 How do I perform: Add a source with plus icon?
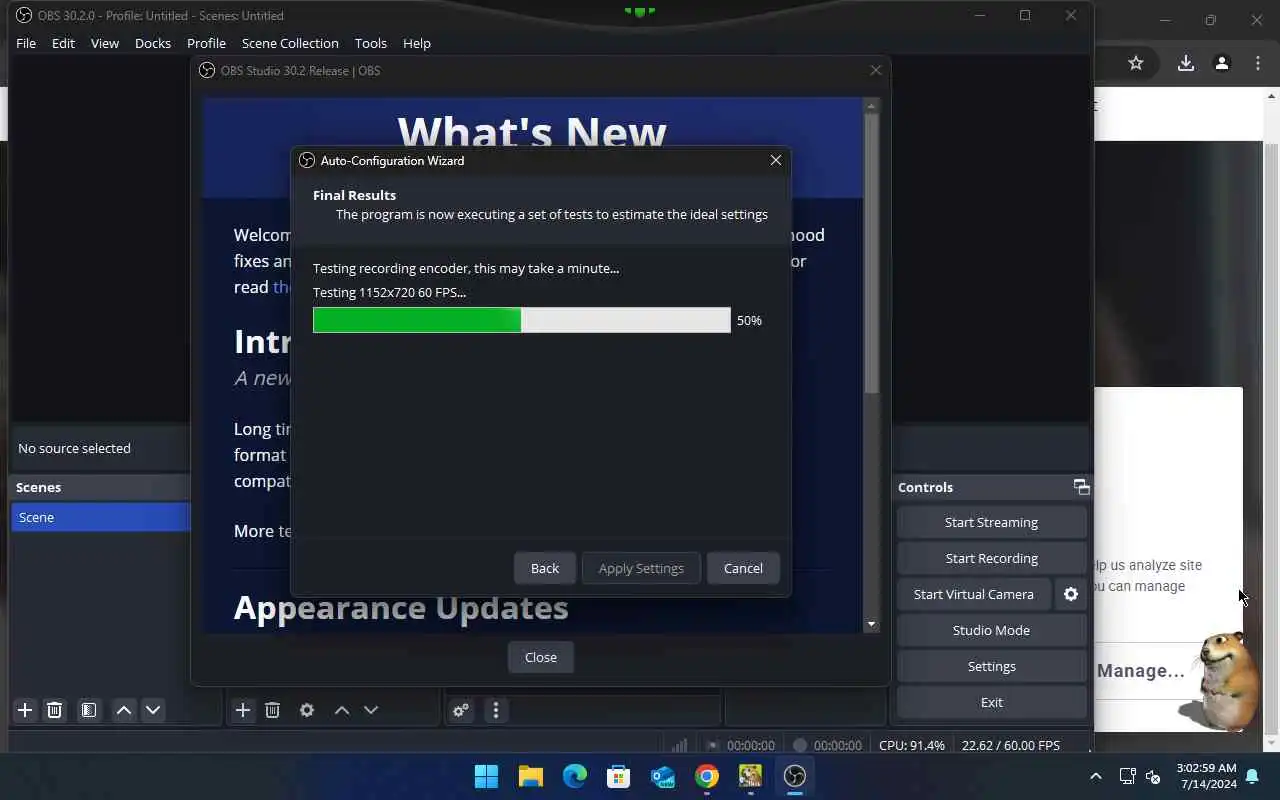pos(243,710)
